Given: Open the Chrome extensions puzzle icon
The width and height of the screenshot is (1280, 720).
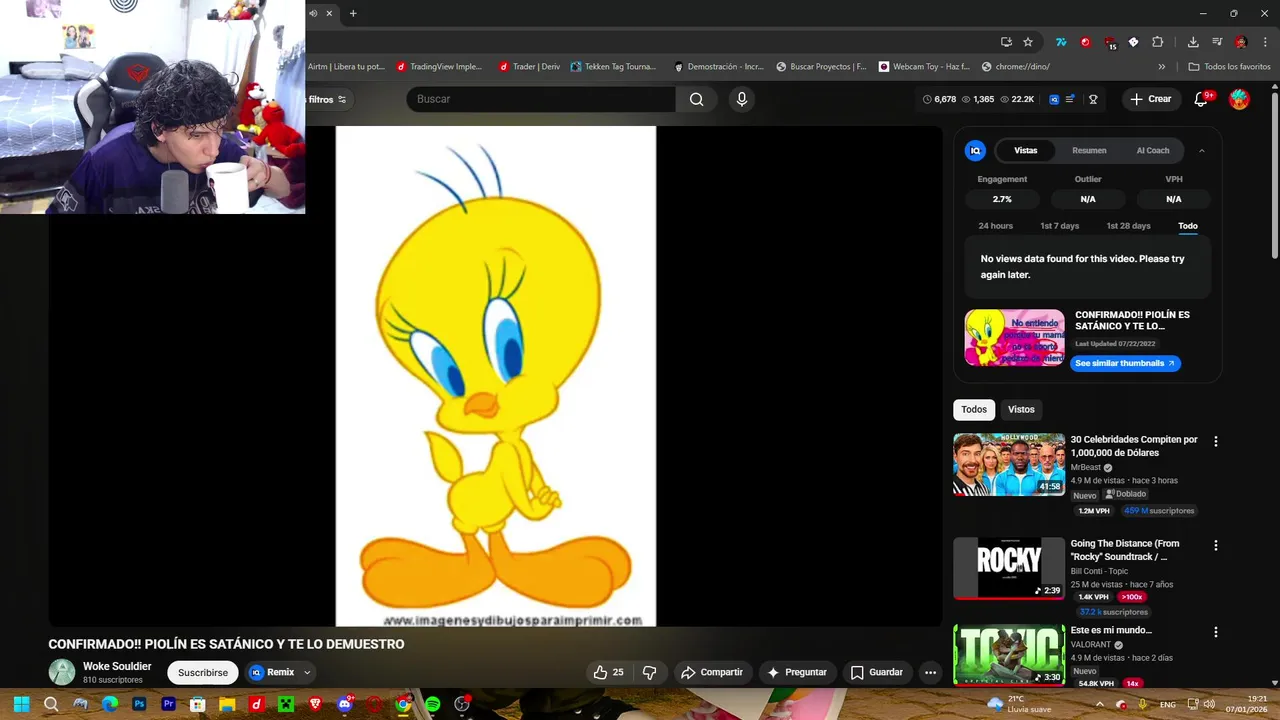Looking at the screenshot, I should pos(1158,42).
